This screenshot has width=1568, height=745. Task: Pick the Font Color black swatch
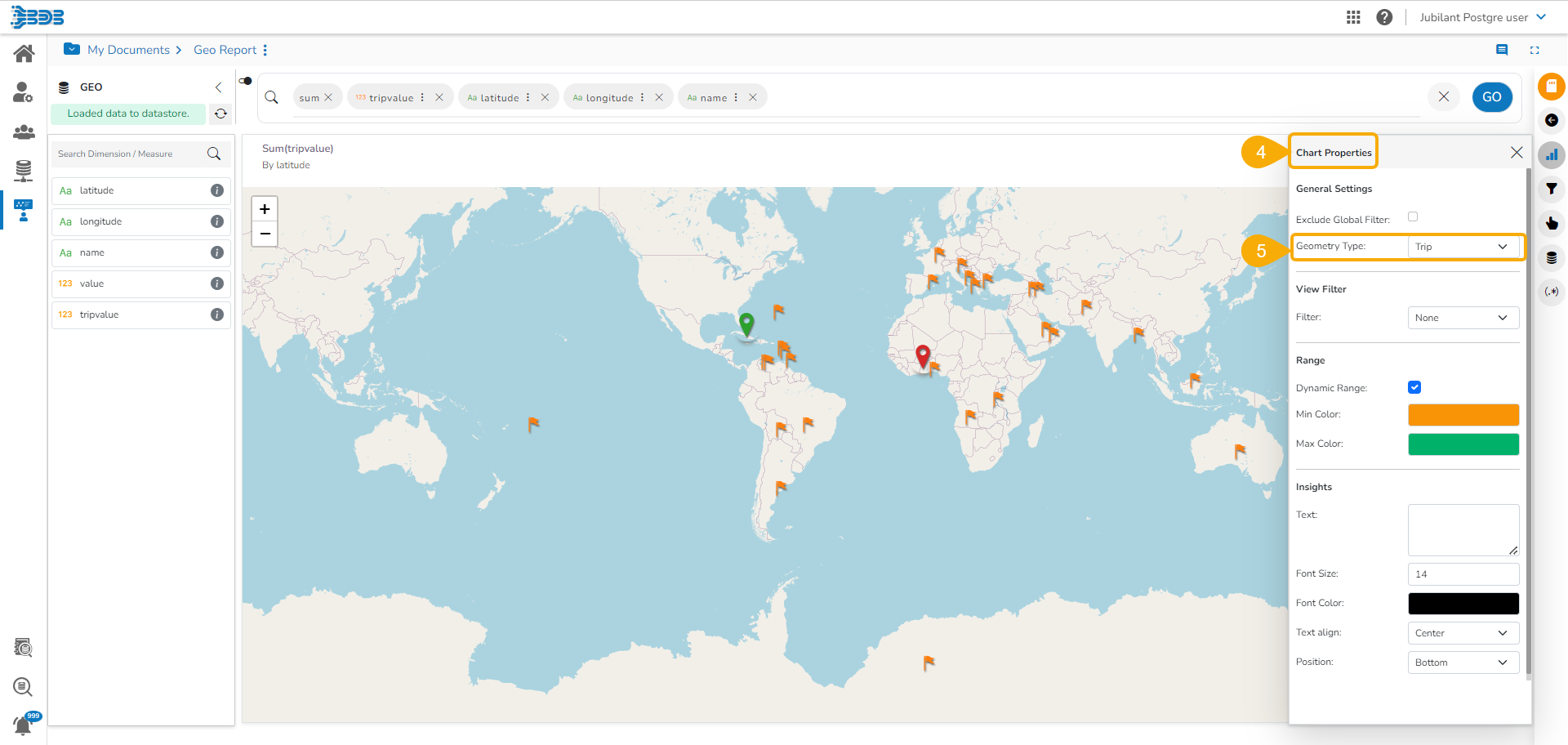coord(1463,604)
